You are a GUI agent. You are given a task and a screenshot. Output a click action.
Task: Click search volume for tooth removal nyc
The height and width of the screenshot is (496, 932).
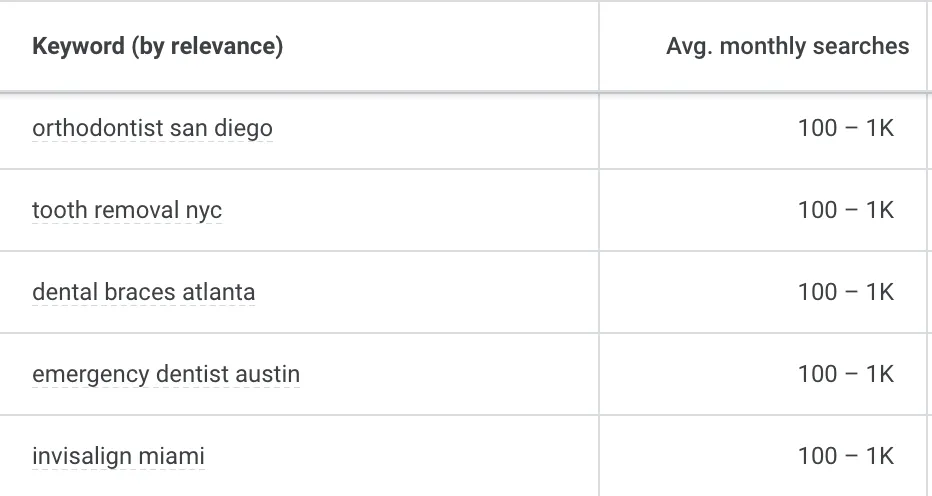[845, 211]
